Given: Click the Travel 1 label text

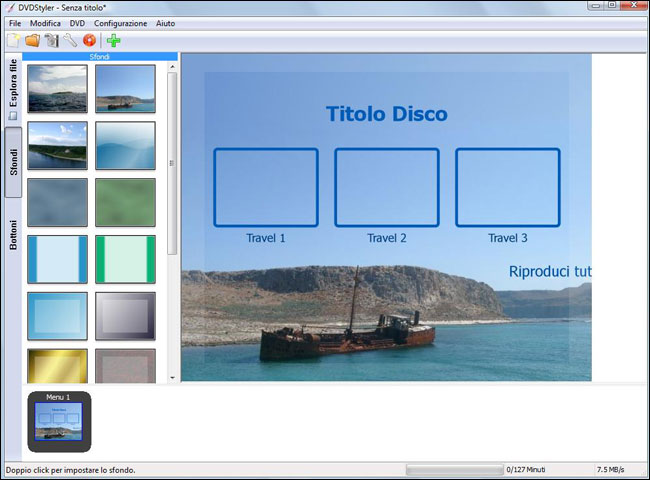Looking at the screenshot, I should coord(266,238).
